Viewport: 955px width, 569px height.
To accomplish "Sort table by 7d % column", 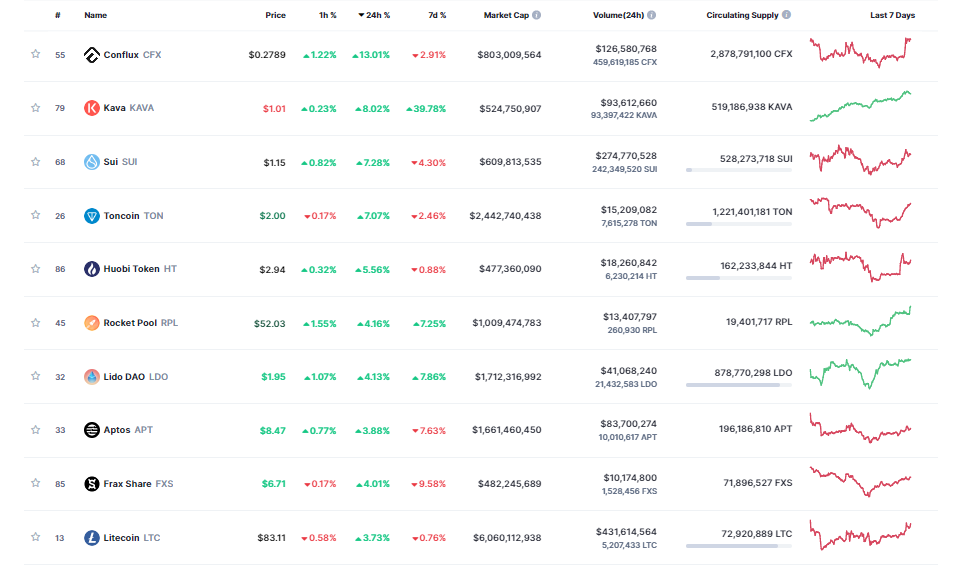I will (x=437, y=15).
